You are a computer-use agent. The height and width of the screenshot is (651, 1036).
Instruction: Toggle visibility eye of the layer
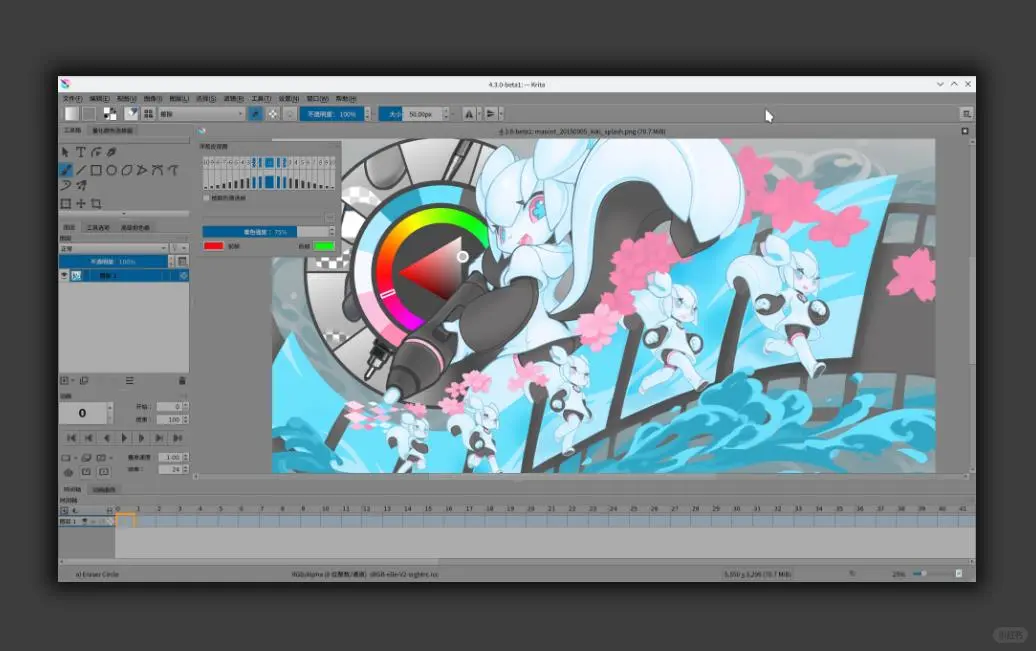(65, 275)
